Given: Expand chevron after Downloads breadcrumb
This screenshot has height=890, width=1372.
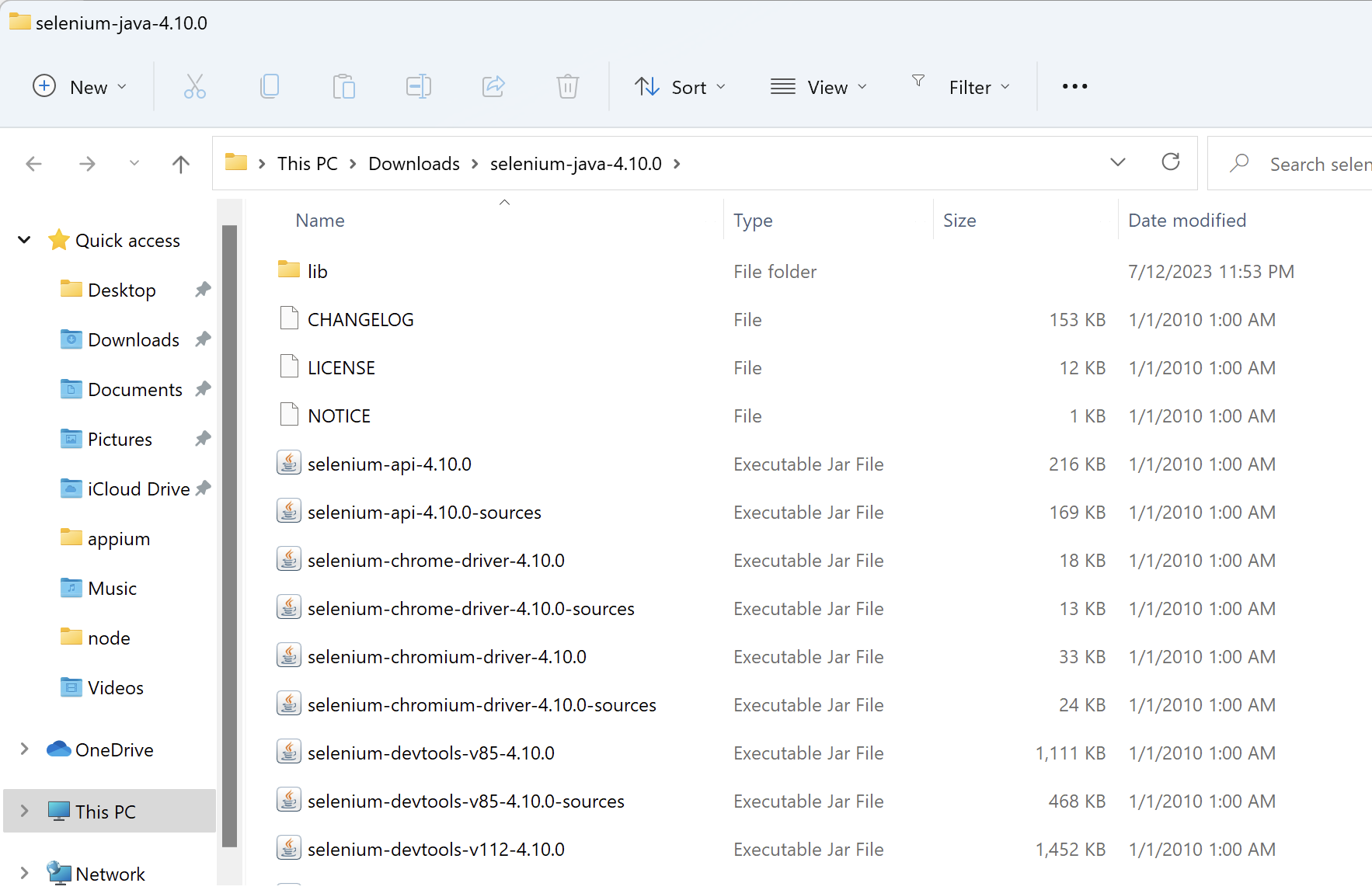Looking at the screenshot, I should 475,164.
